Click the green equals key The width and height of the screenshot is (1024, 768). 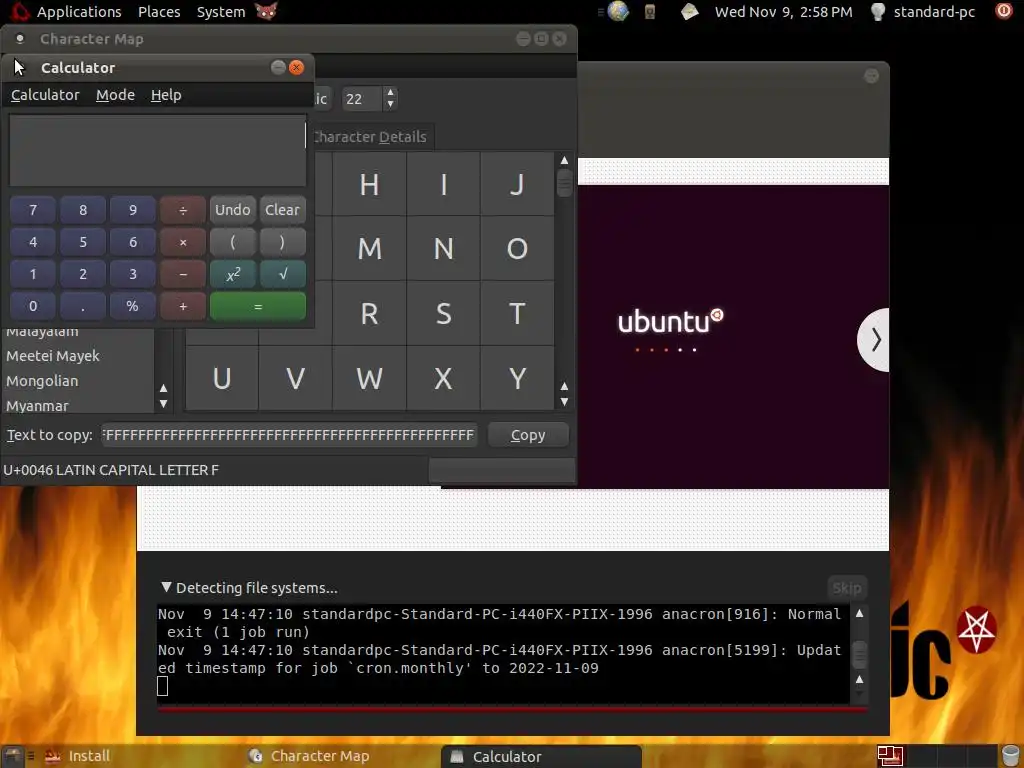coord(258,306)
